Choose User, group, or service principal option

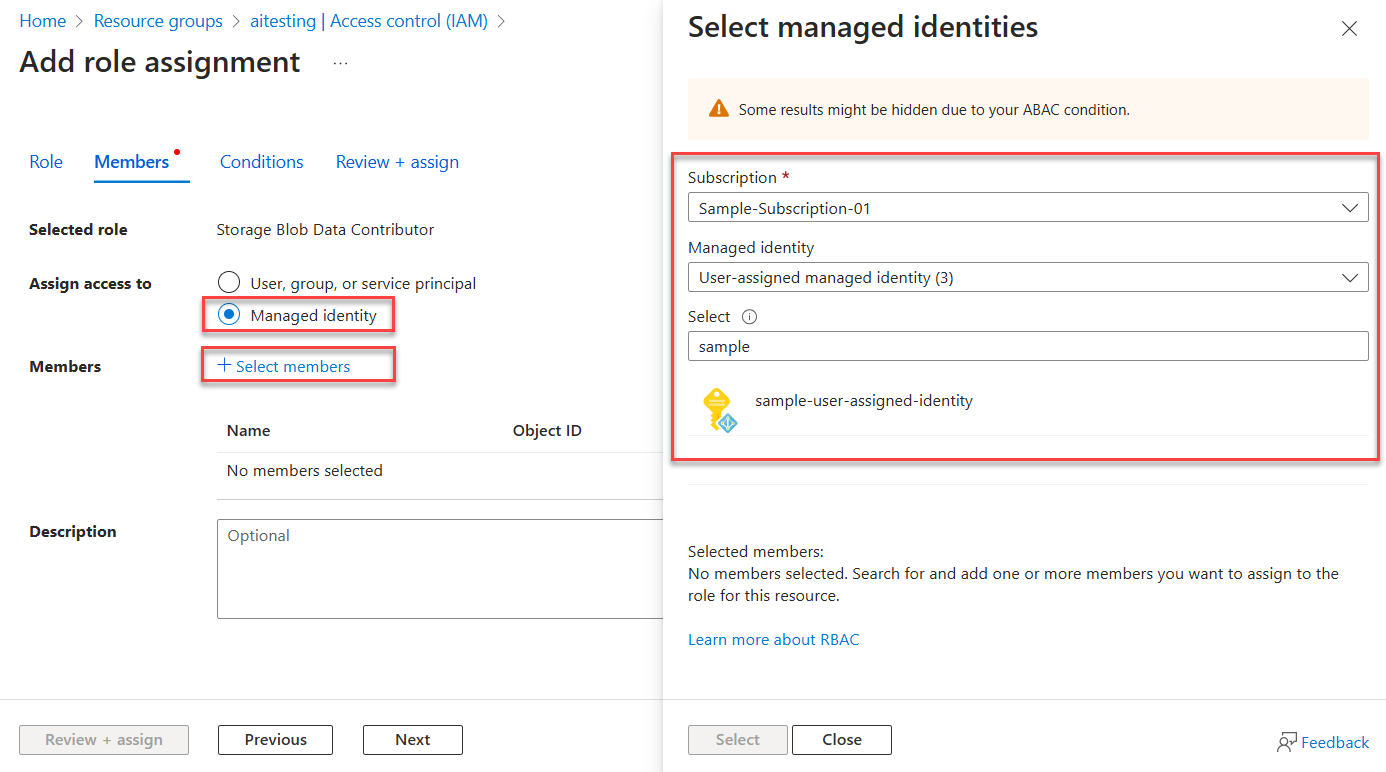229,282
